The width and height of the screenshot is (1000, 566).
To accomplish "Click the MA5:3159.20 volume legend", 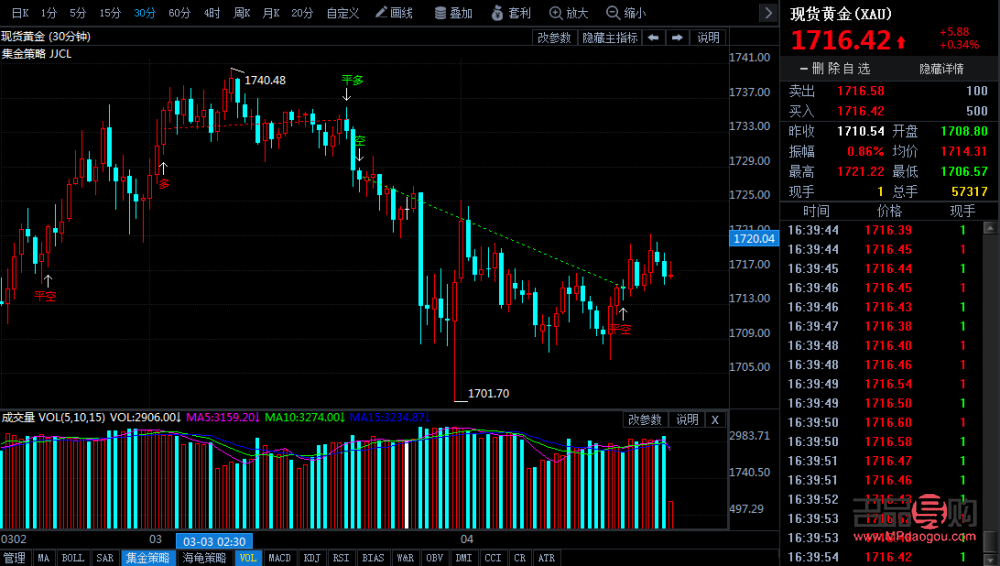I will (x=223, y=417).
